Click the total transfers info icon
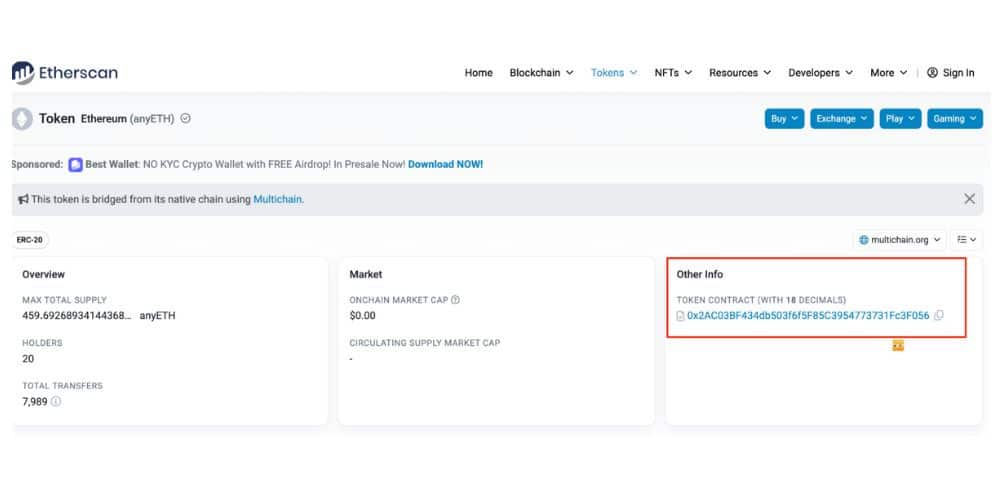 (56, 402)
